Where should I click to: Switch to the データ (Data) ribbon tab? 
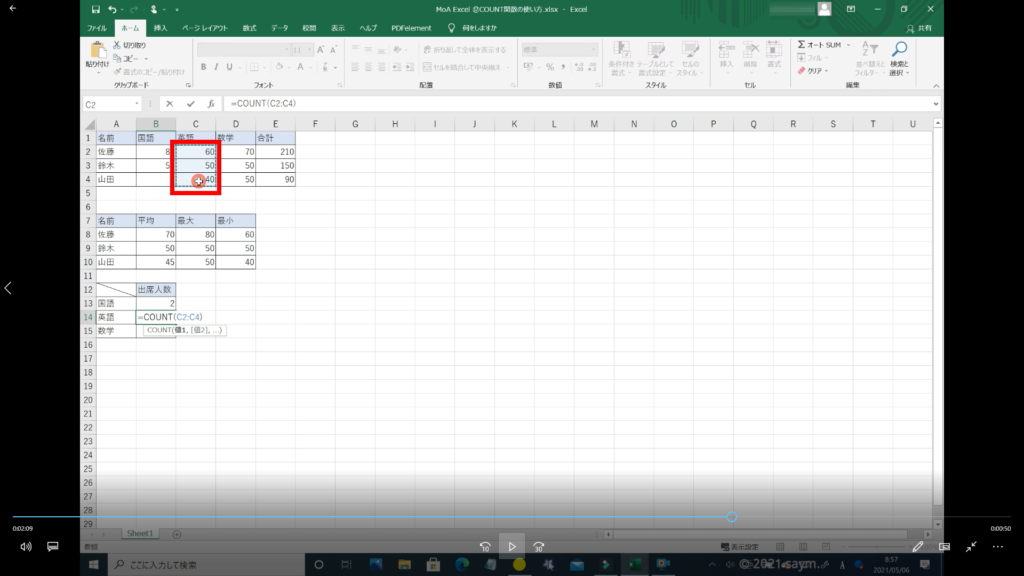pyautogui.click(x=279, y=28)
